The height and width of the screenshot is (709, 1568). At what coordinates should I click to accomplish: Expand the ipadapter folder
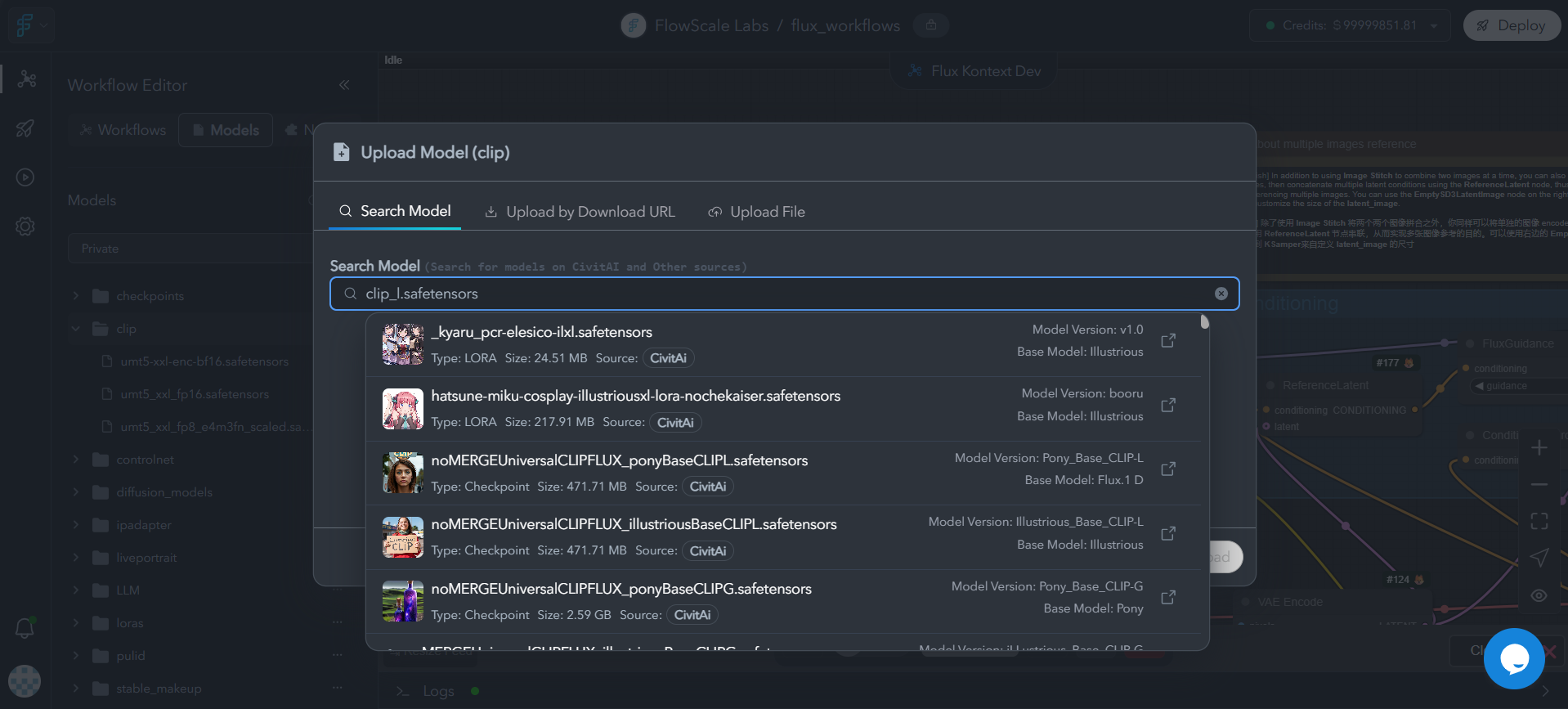[x=76, y=525]
